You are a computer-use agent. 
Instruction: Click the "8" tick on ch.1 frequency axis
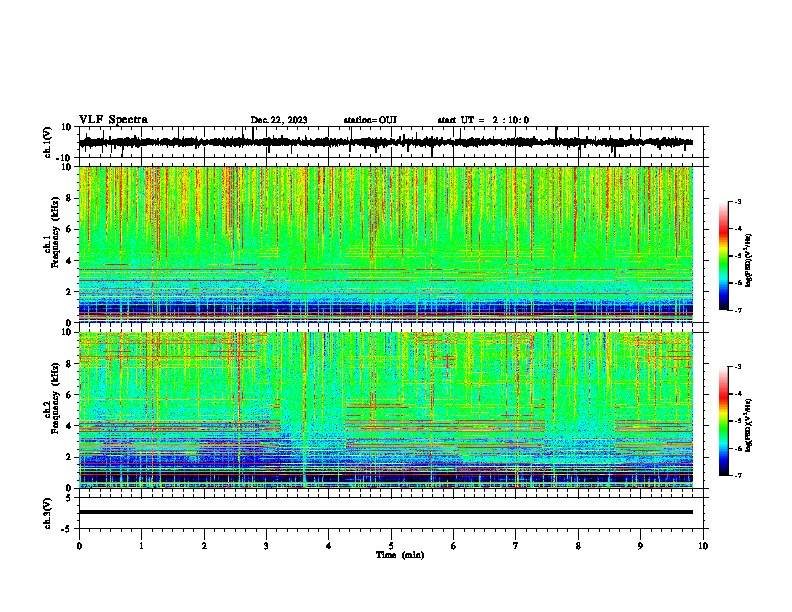[x=70, y=198]
